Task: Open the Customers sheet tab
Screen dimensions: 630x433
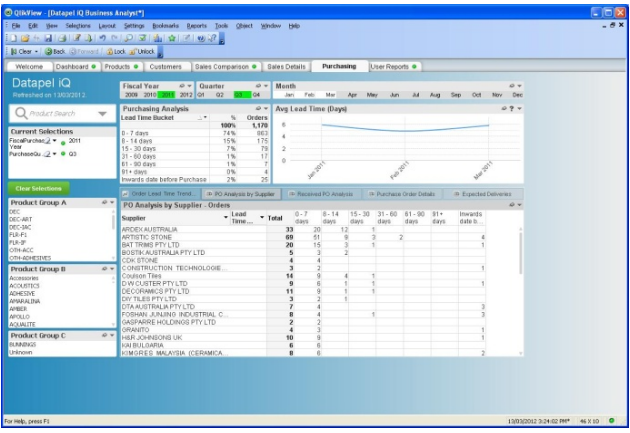Action: point(166,67)
